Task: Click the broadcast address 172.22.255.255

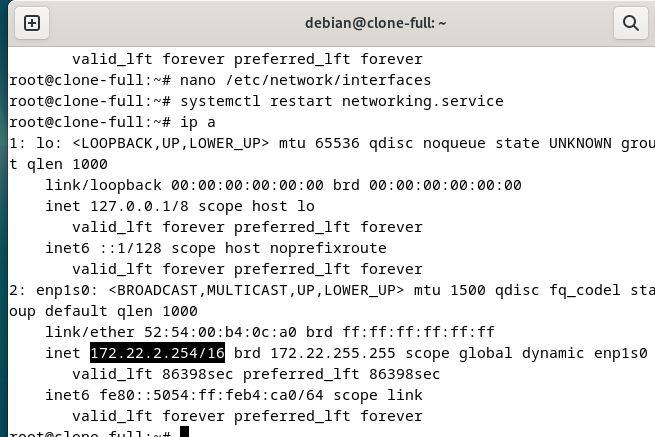Action: 333,353
